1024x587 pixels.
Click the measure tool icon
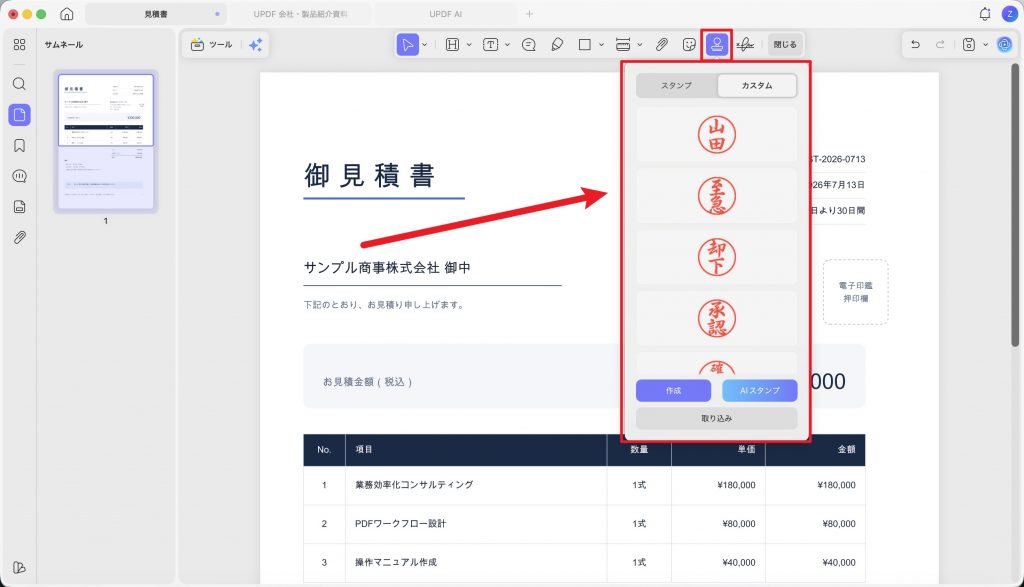tap(623, 44)
